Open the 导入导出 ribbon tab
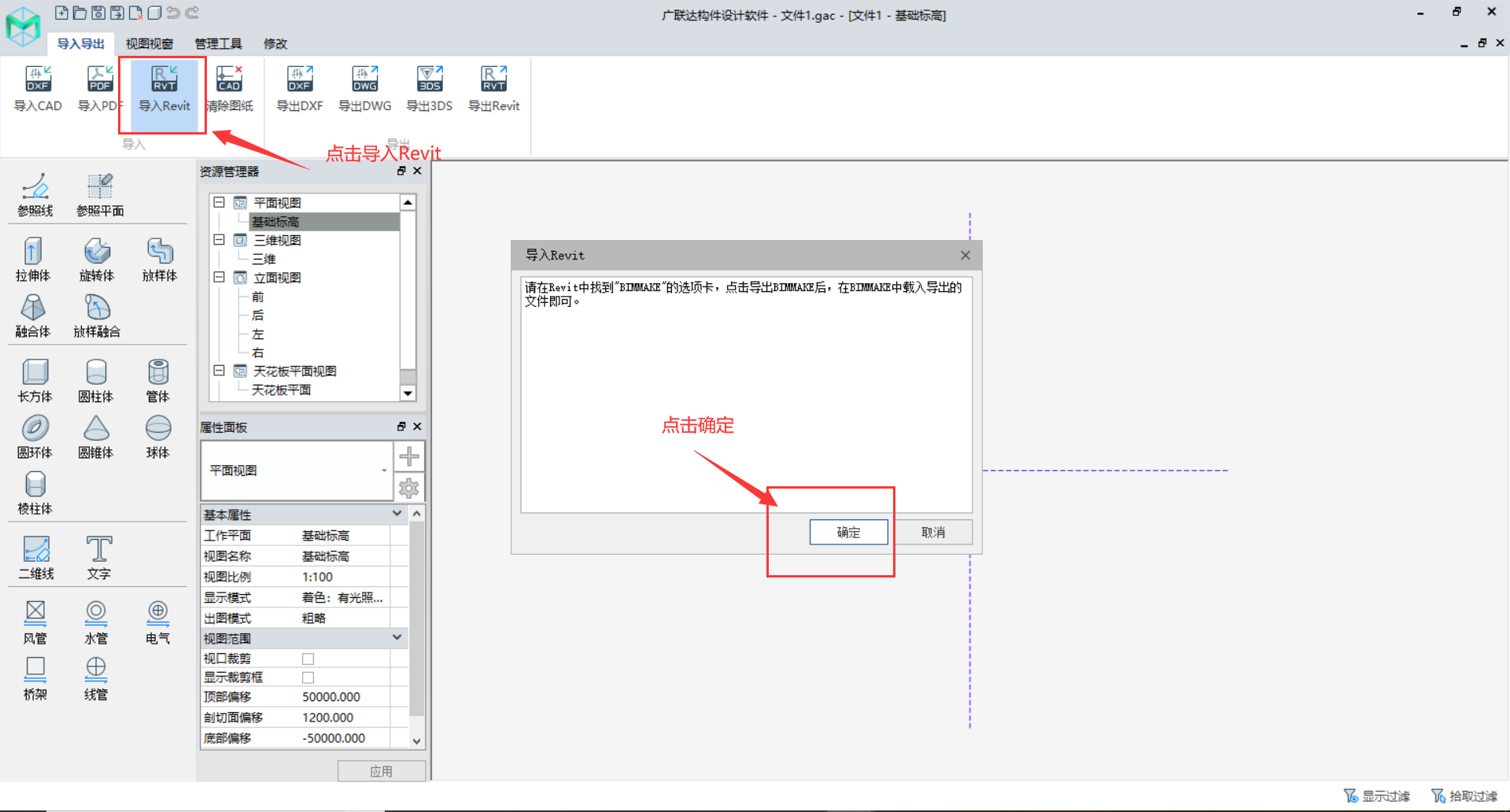 [x=81, y=43]
